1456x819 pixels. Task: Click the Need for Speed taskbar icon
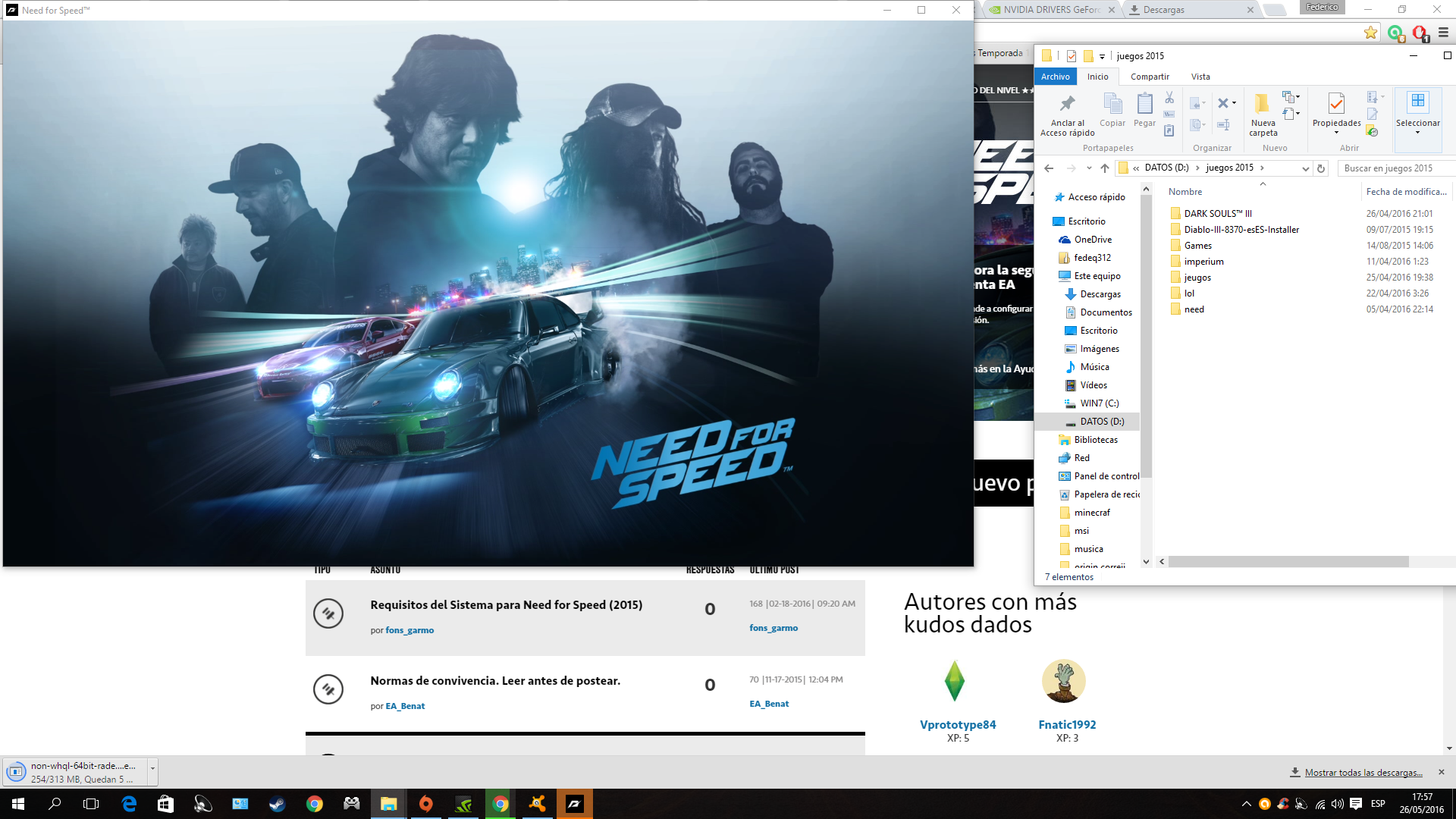(574, 804)
